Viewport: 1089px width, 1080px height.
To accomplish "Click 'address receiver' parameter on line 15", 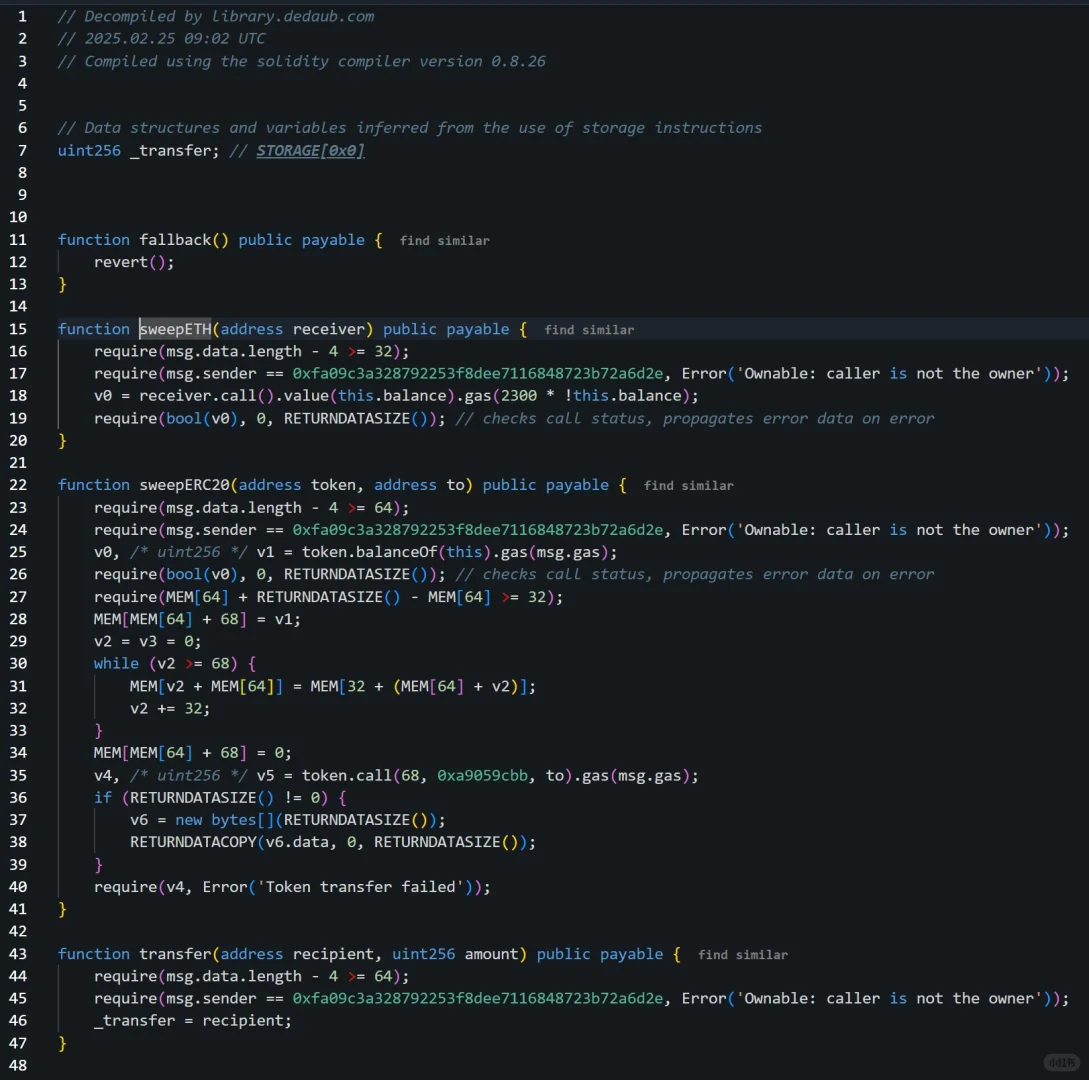I will (x=292, y=329).
